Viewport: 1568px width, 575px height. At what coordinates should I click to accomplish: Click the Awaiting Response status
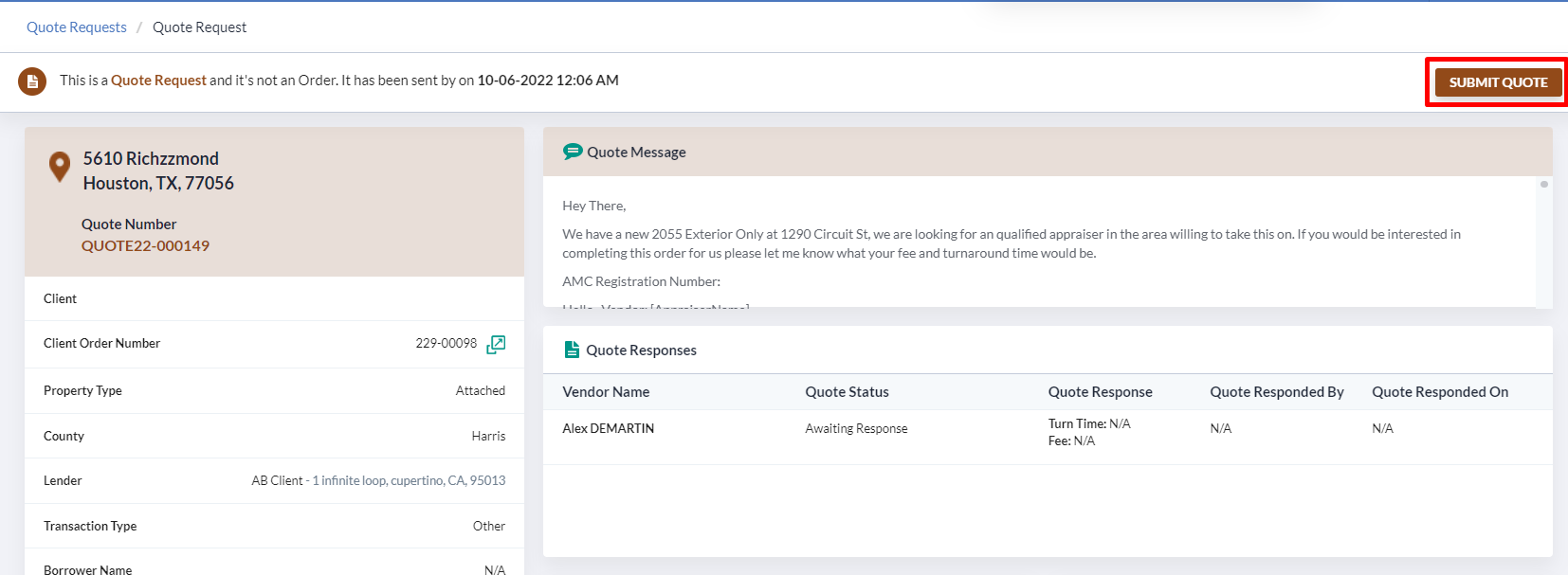[856, 428]
